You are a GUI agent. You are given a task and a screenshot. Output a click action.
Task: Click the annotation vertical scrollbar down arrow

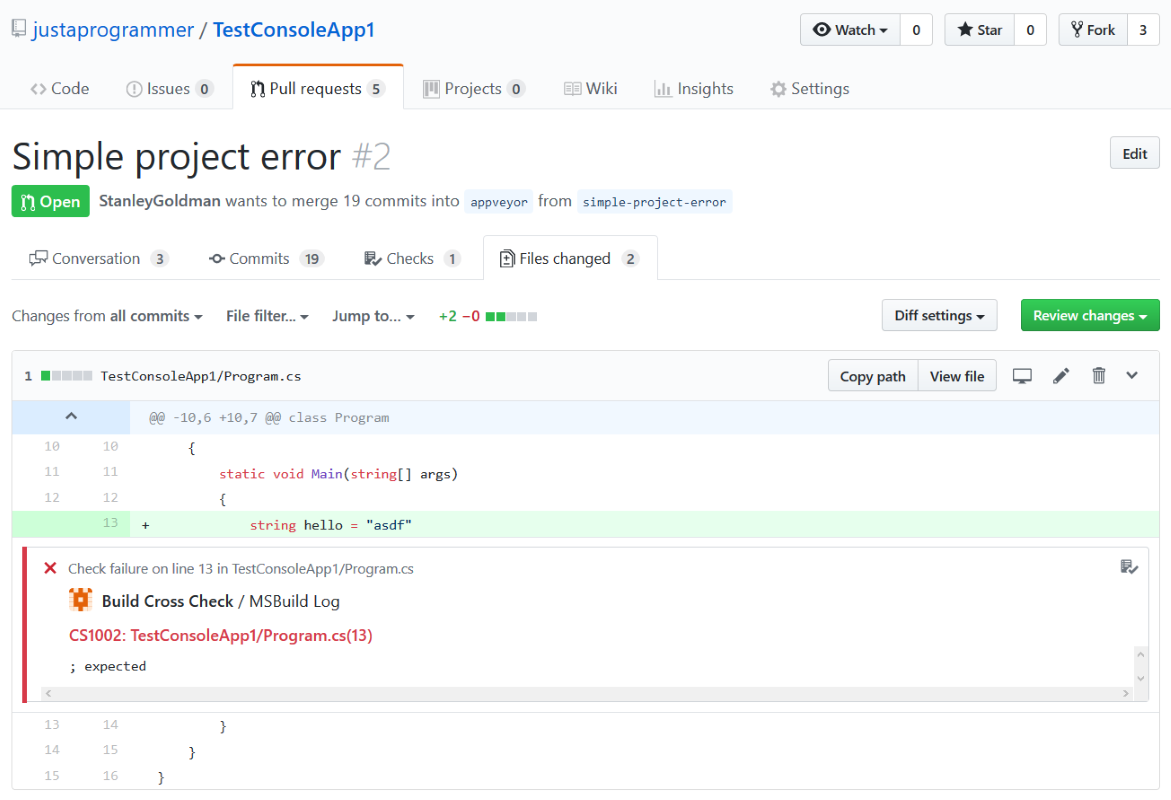point(1140,678)
